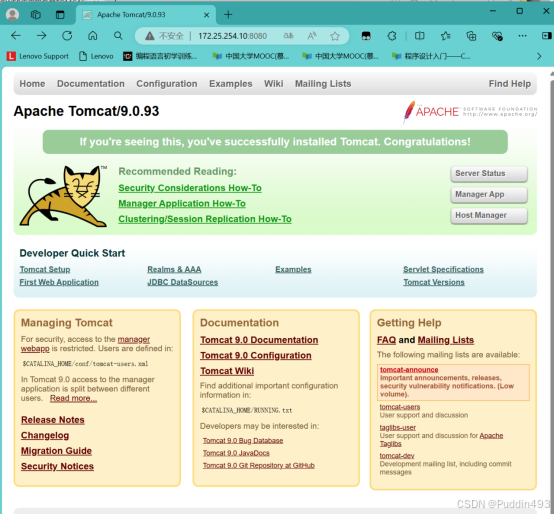Reload the page with the refresh icon
Image resolution: width=554 pixels, height=515 pixels.
67,36
